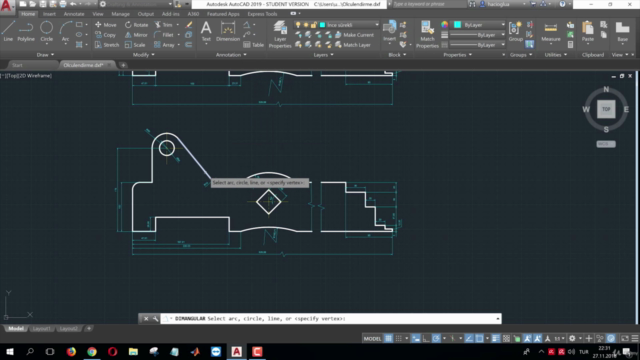Screen dimensions: 640x360
Task: Toggle dynamic input in status bar
Action: (416, 338)
